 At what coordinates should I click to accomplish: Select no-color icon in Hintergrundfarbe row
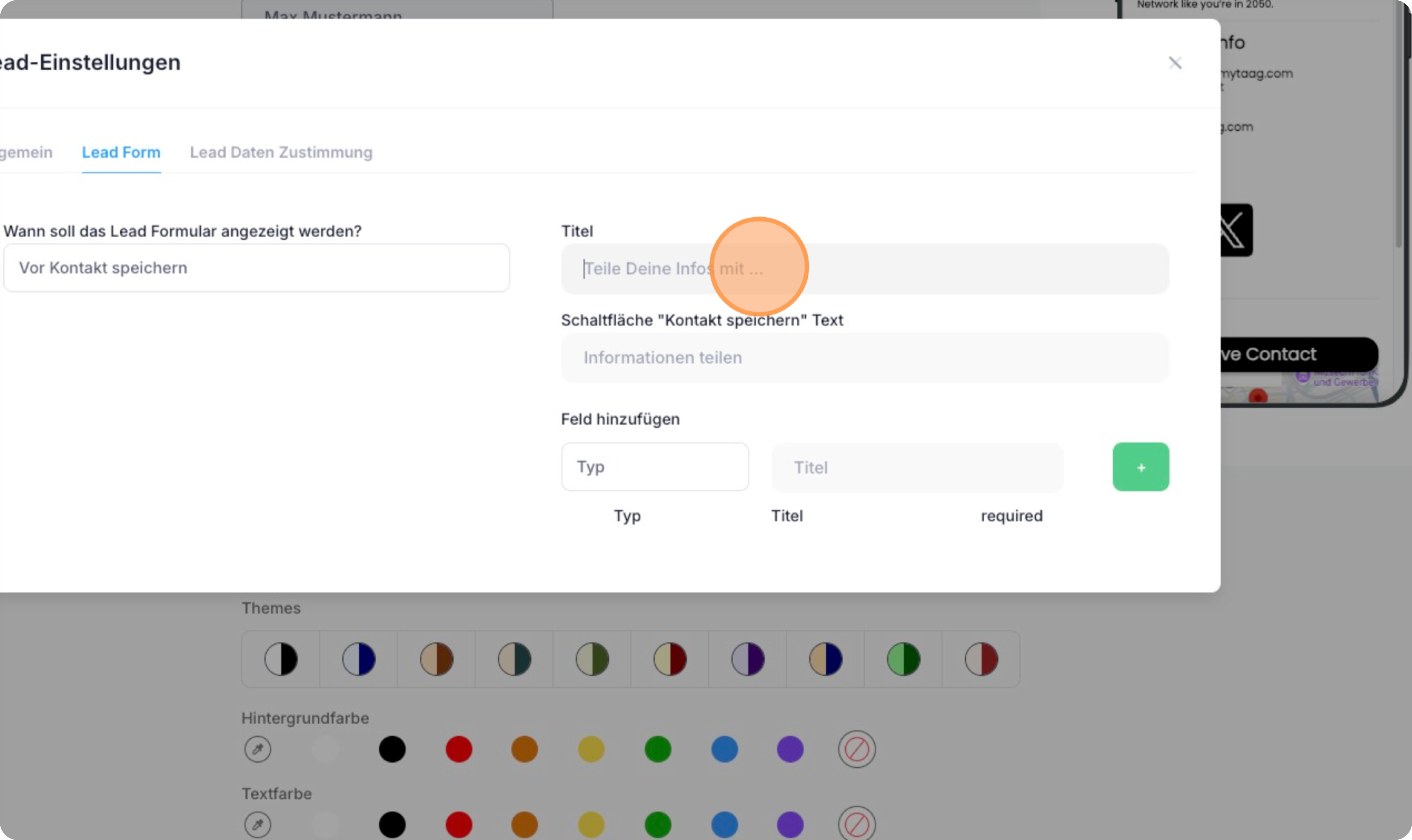(856, 749)
